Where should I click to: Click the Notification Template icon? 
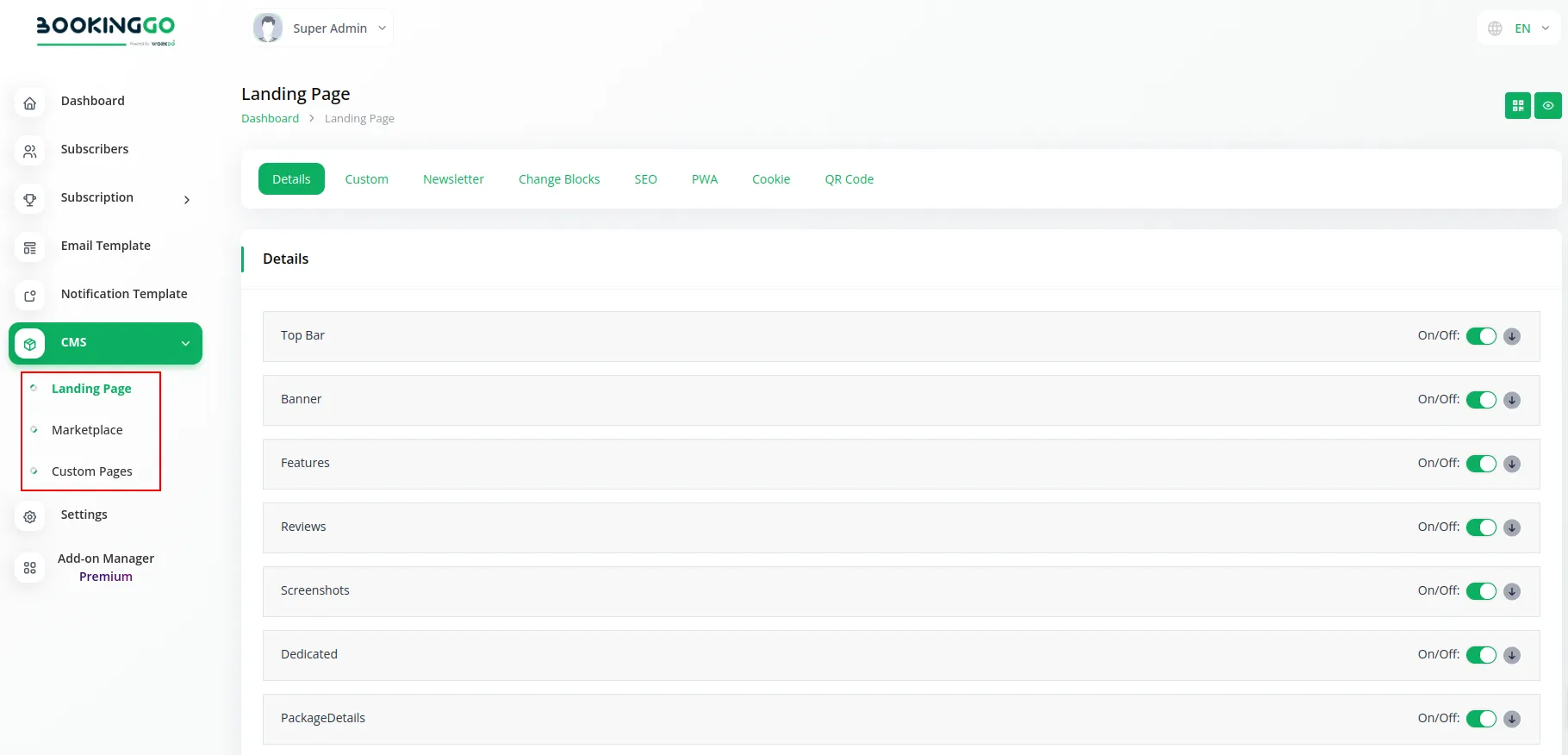30,296
